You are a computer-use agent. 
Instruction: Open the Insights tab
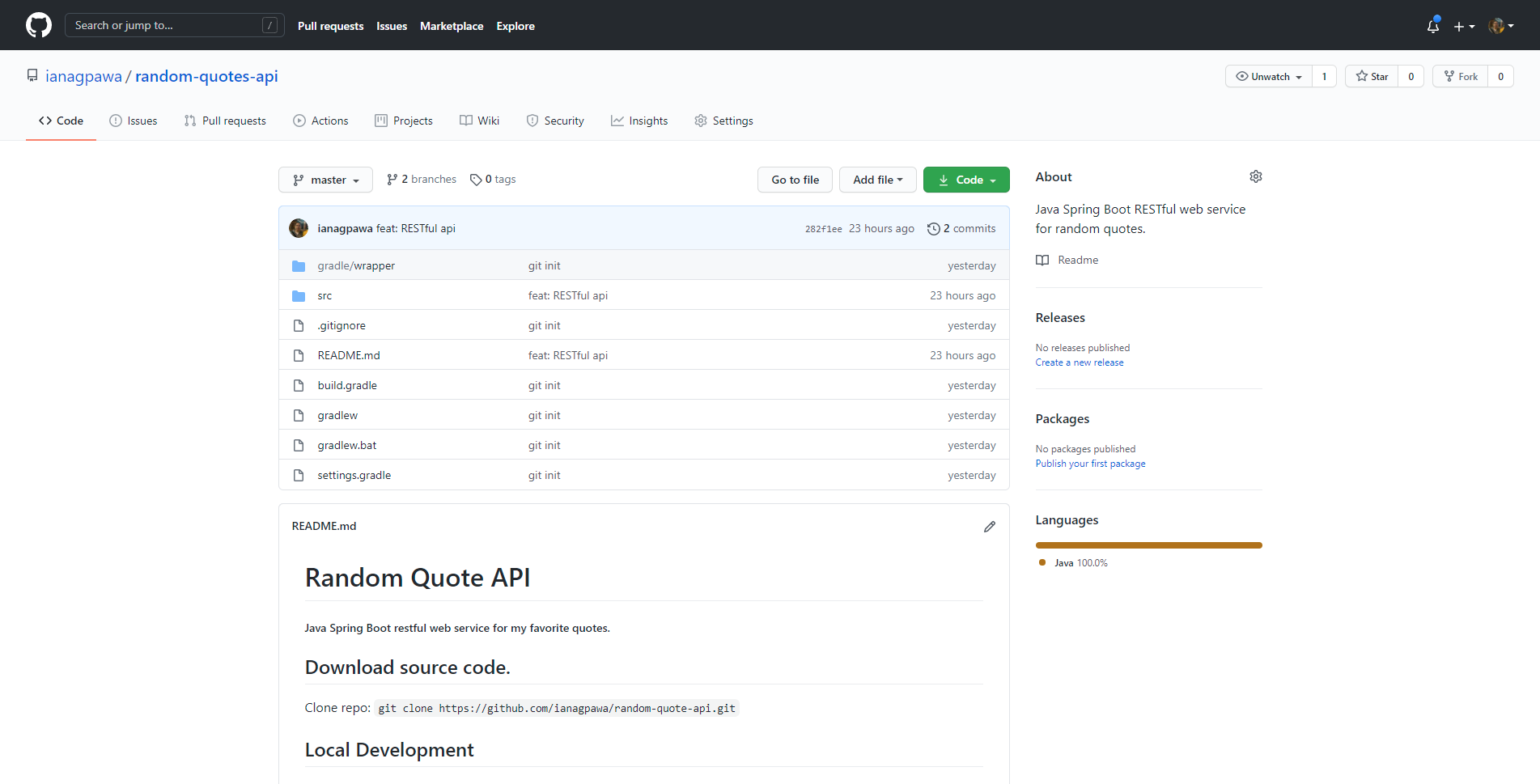(x=639, y=121)
